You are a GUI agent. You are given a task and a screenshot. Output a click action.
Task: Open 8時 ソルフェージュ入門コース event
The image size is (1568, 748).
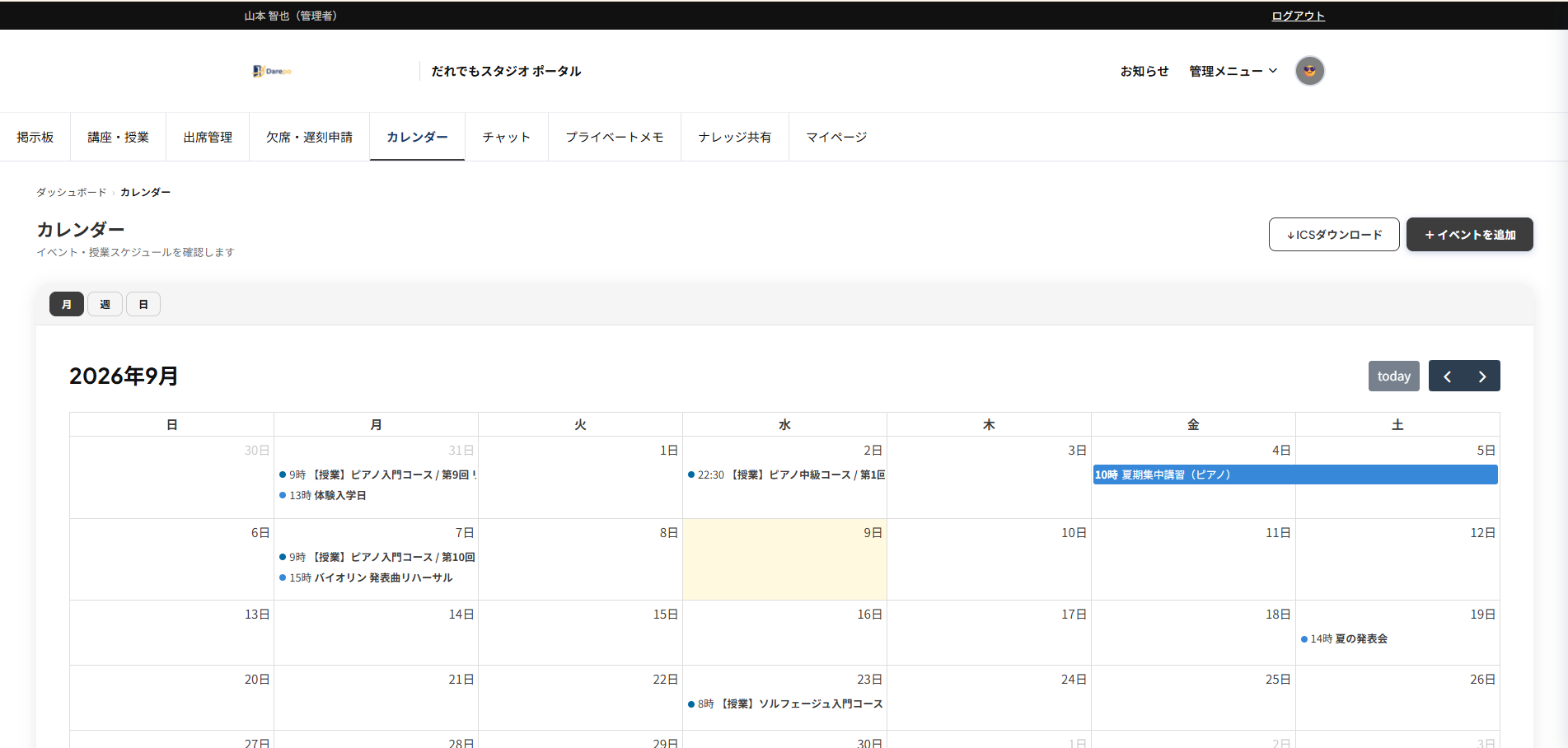785,704
